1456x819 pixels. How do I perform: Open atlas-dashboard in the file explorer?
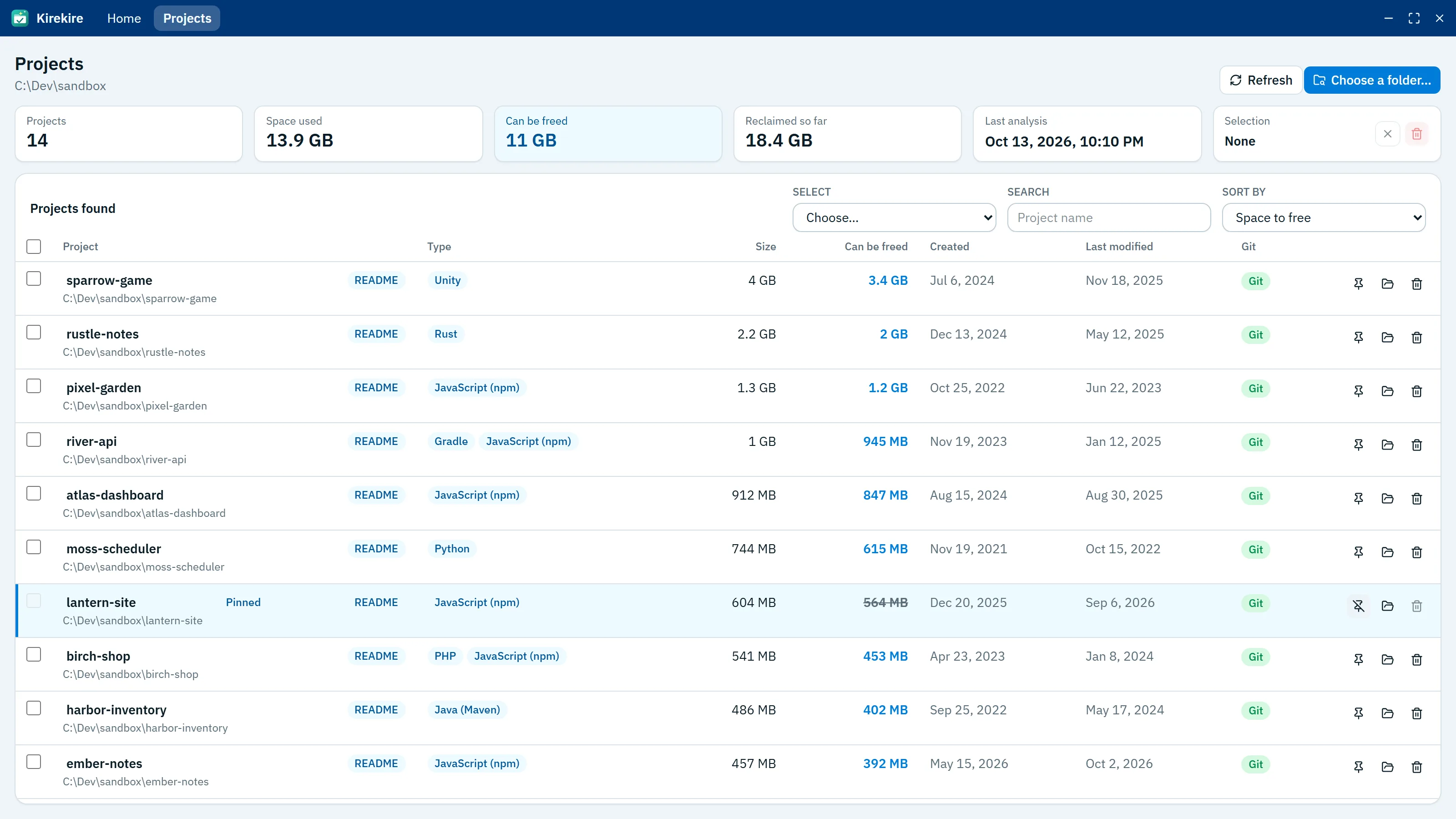(1387, 499)
